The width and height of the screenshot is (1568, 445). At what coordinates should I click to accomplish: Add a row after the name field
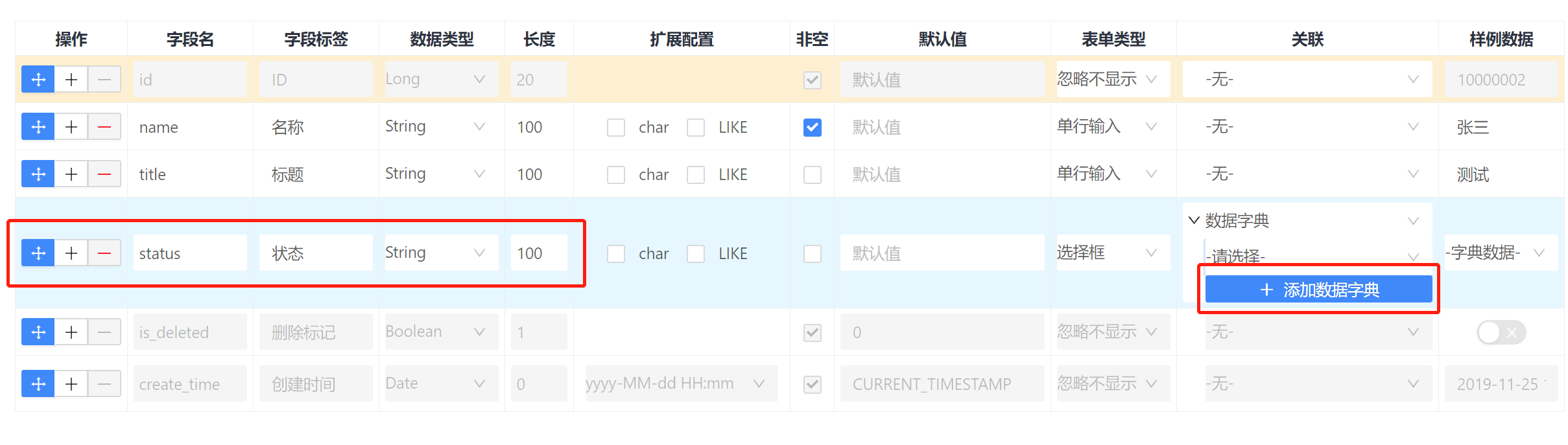pos(71,127)
